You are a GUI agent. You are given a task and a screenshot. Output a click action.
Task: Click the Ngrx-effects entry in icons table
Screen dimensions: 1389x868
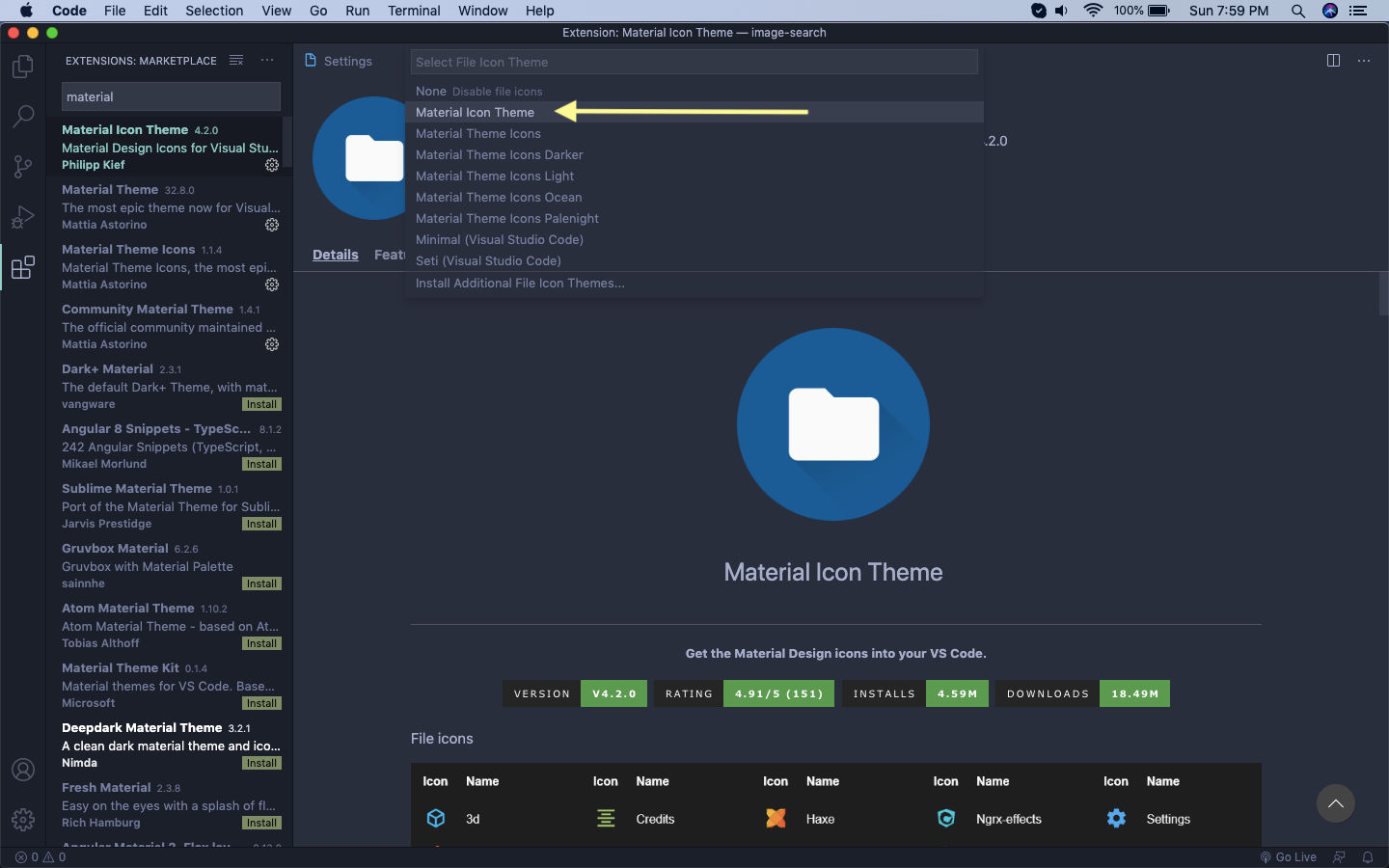[x=1007, y=819]
